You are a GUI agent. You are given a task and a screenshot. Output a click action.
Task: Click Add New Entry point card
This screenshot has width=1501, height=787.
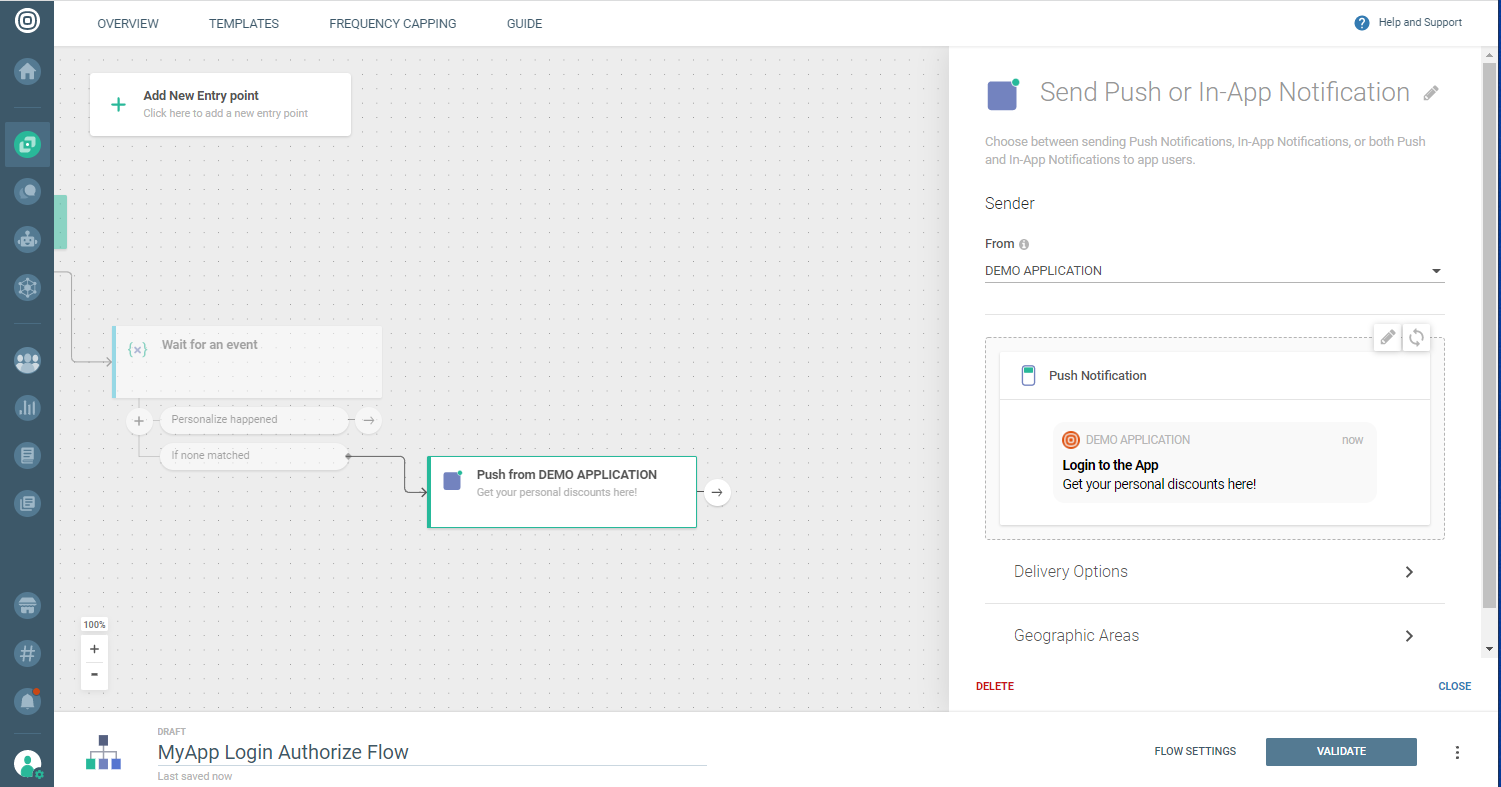pos(220,104)
